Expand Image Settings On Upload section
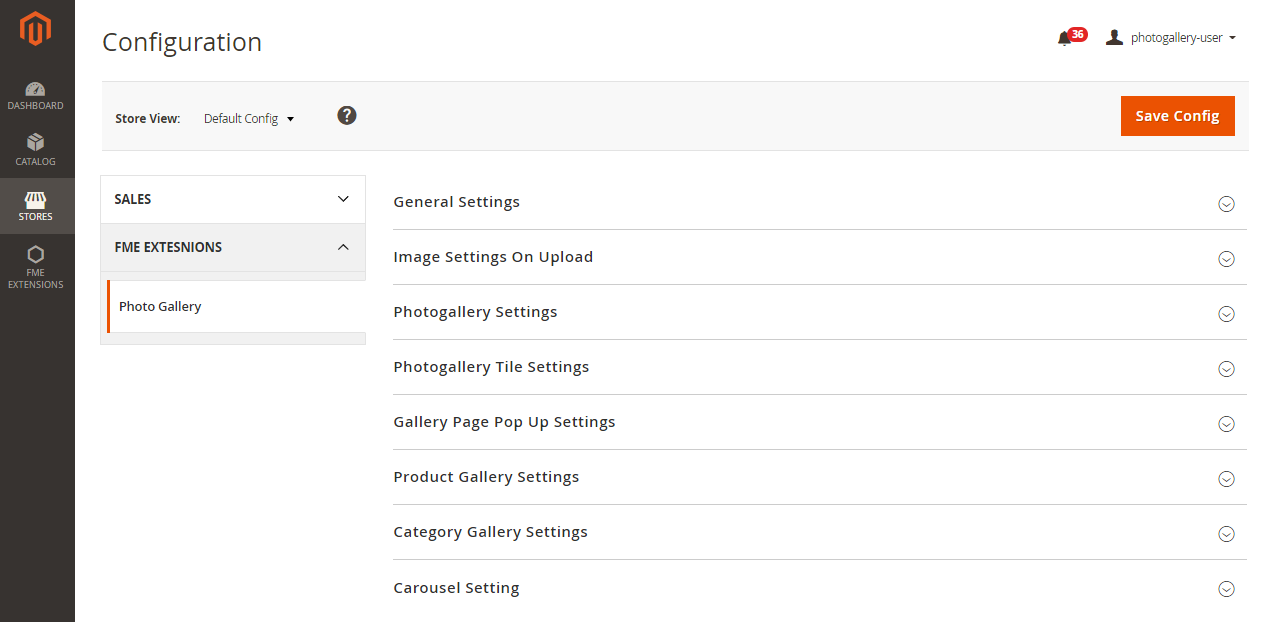The width and height of the screenshot is (1264, 622). [493, 257]
